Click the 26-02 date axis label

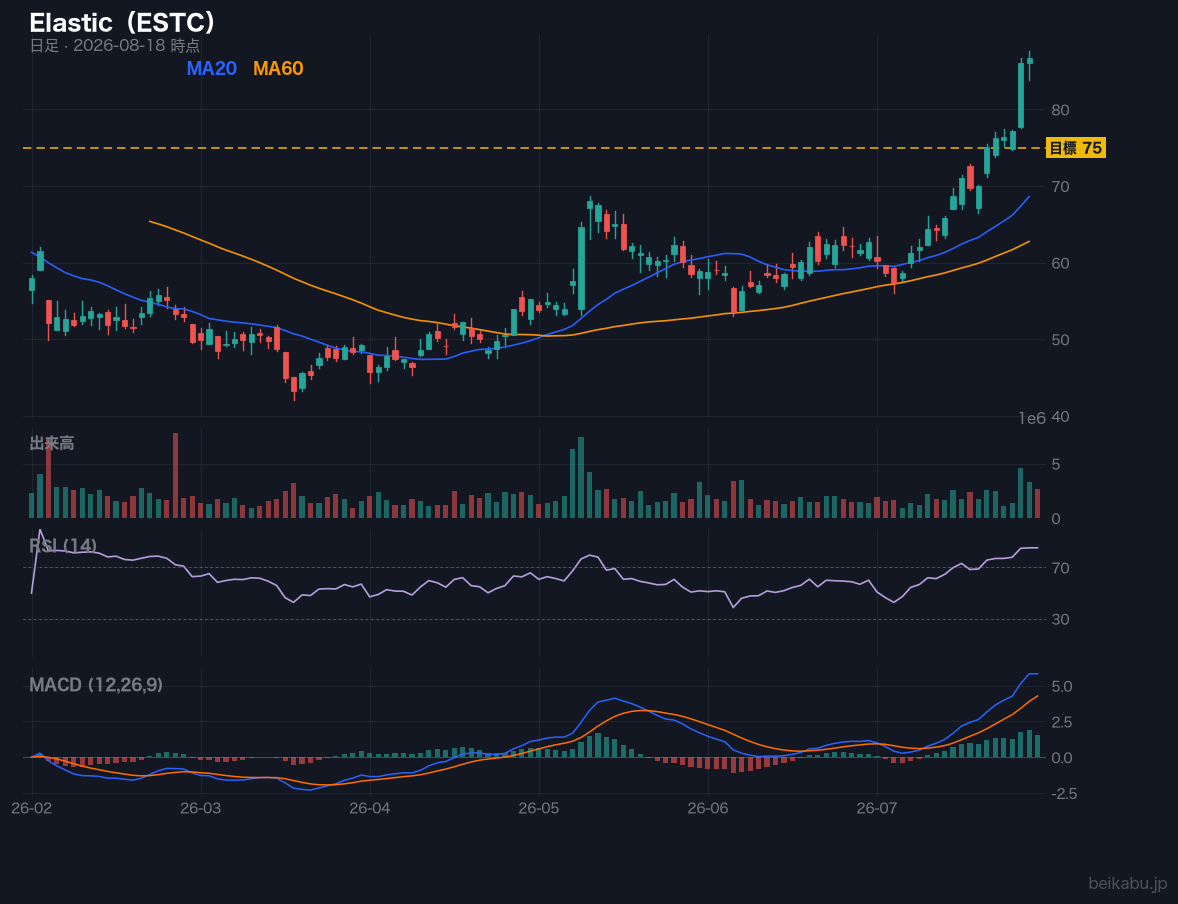(32, 809)
